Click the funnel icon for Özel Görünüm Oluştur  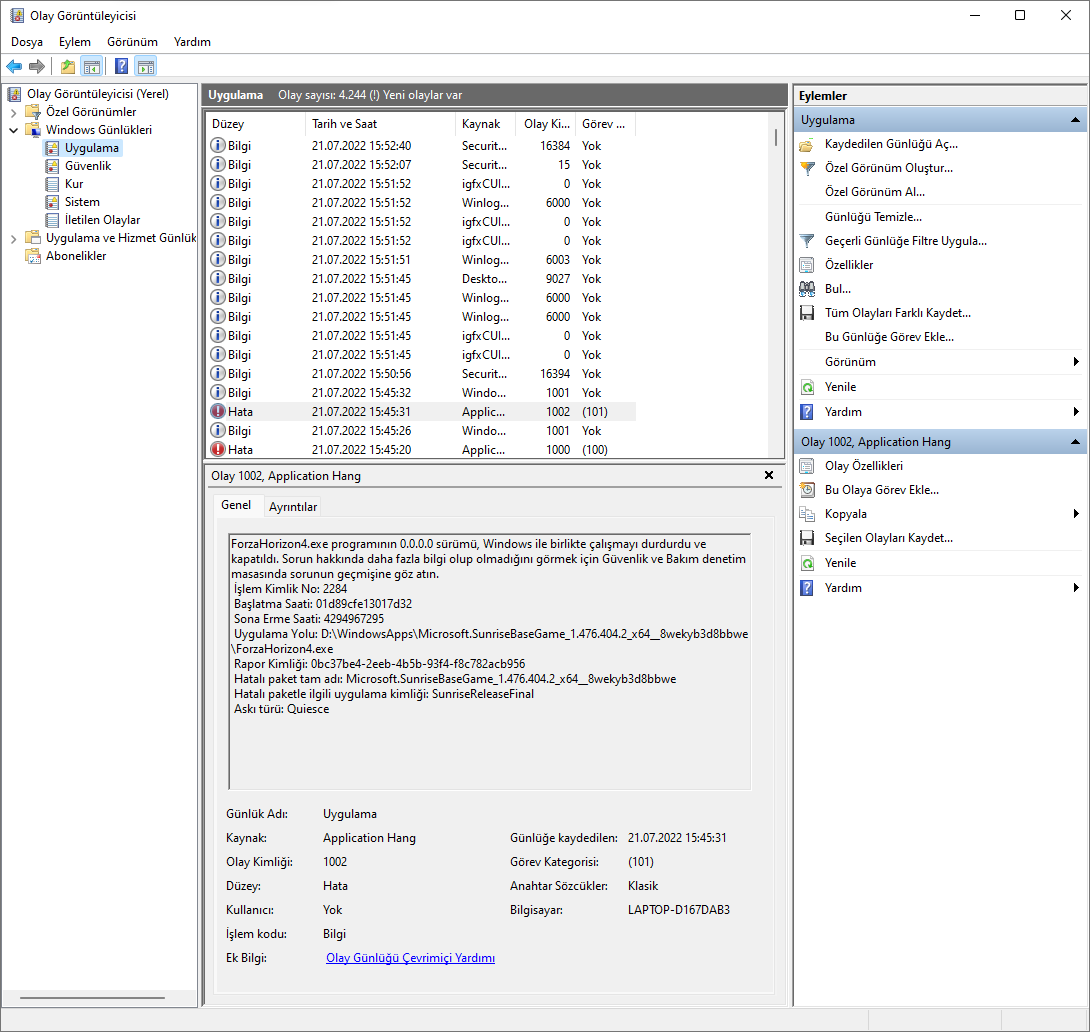pos(807,168)
